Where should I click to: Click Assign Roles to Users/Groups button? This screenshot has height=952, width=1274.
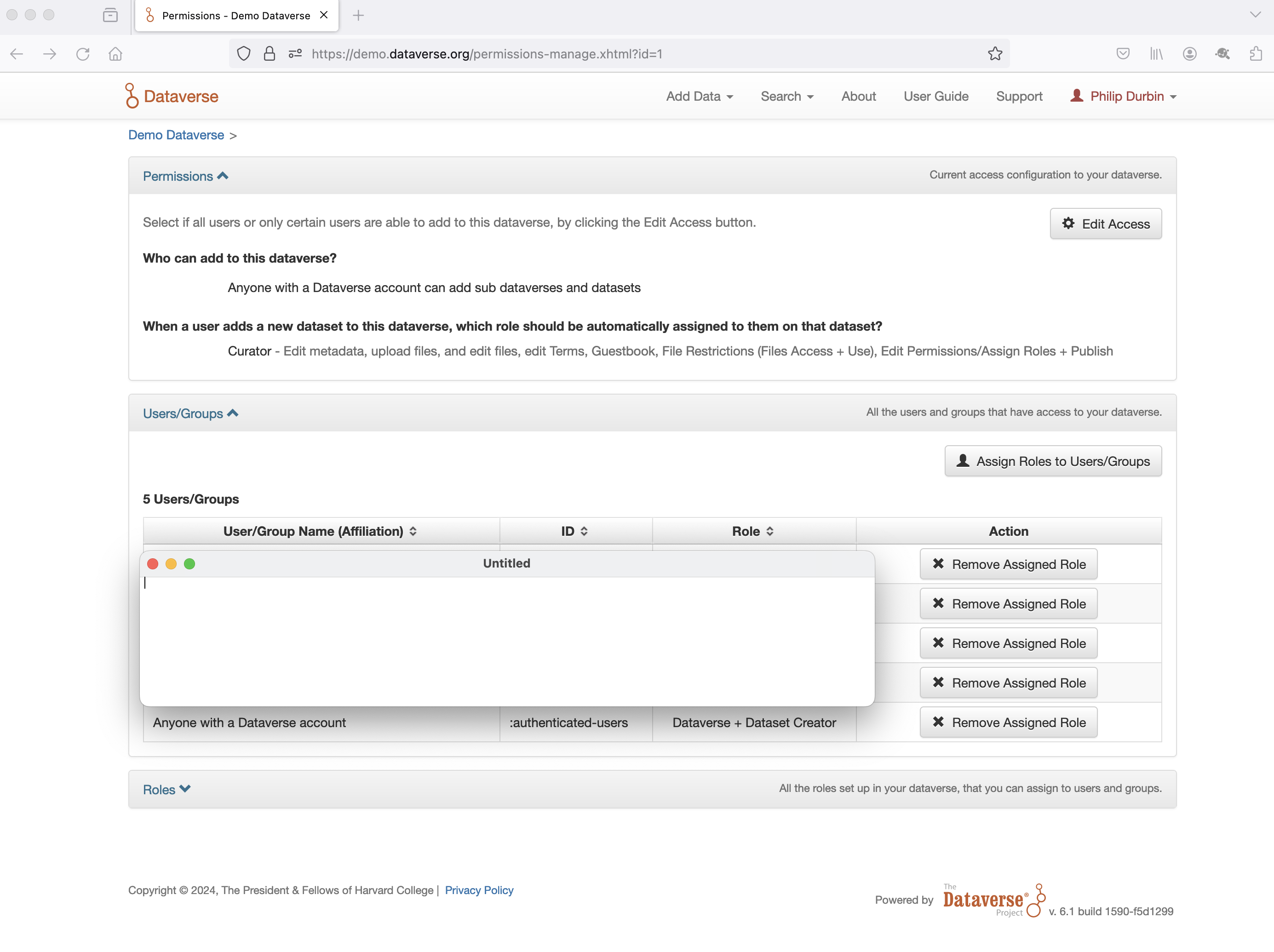coord(1052,461)
